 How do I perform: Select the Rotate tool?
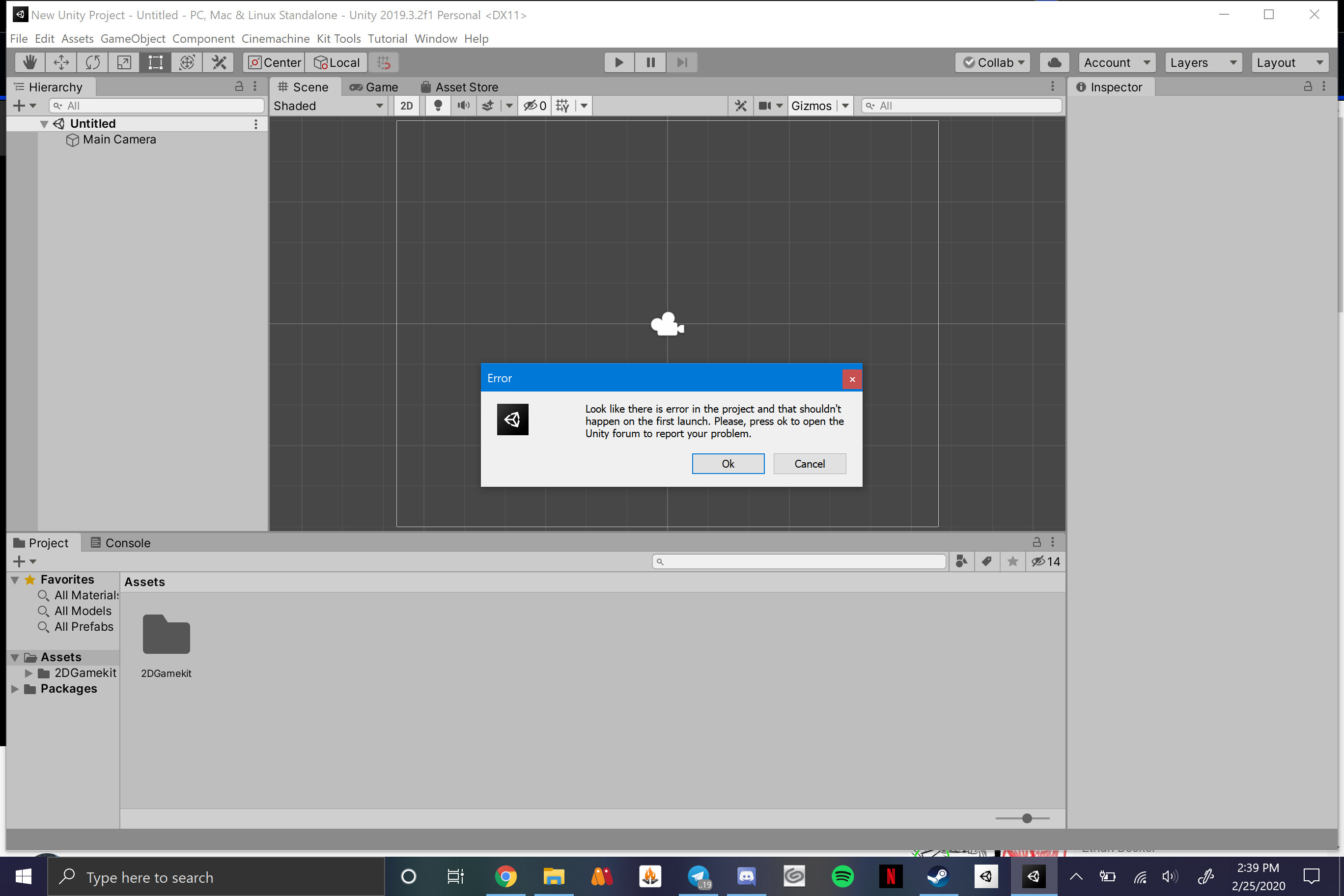[92, 62]
